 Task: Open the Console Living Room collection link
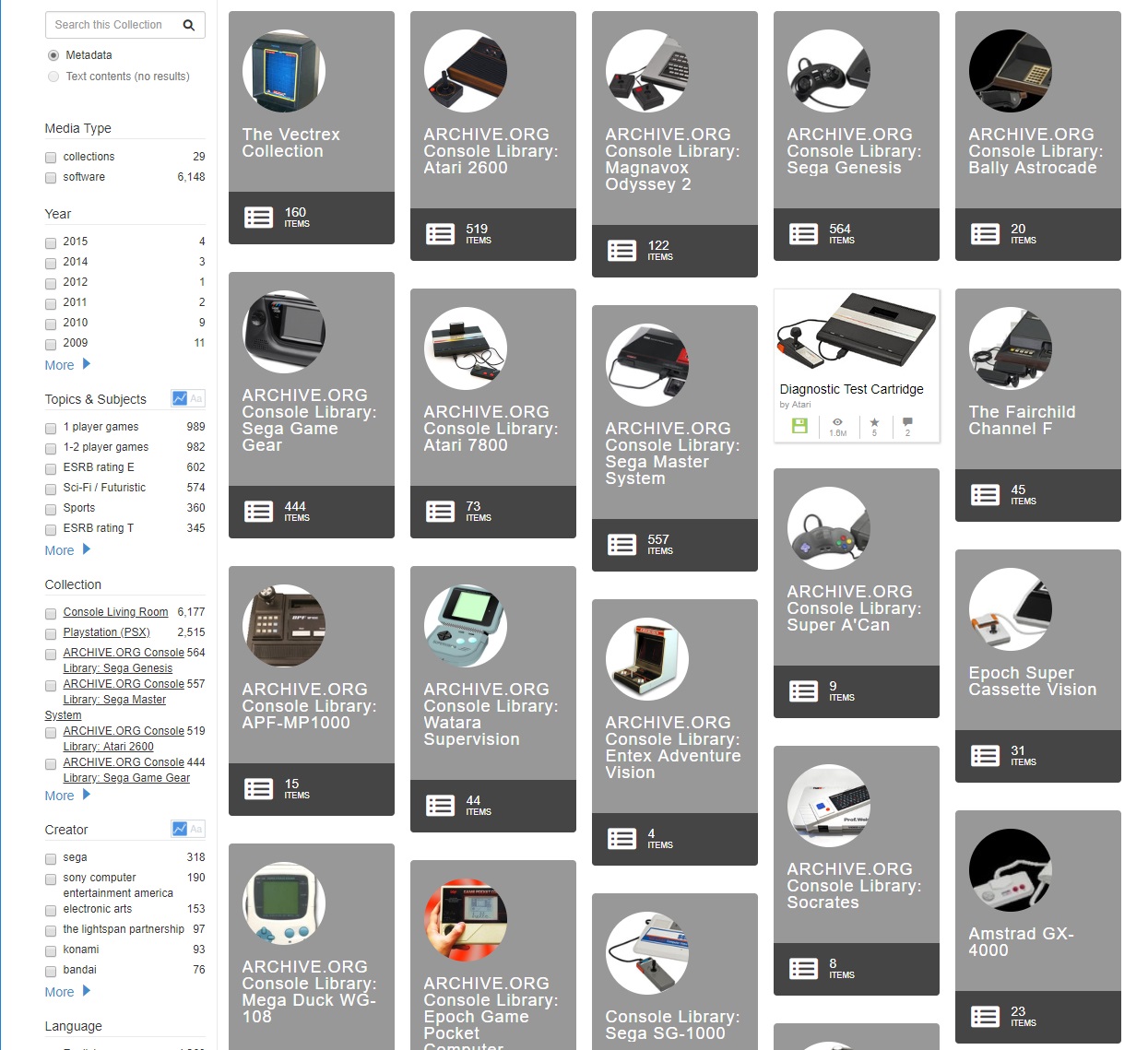point(115,612)
